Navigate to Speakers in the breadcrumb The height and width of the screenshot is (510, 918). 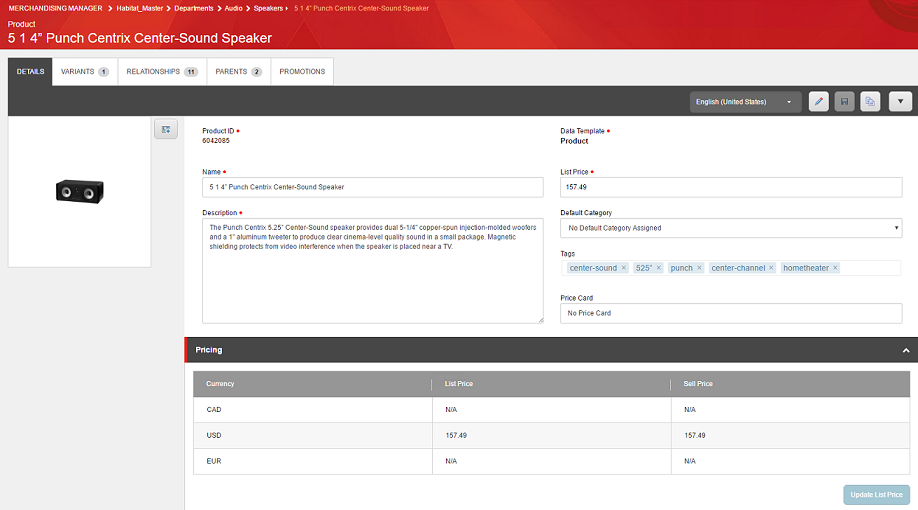coord(270,8)
